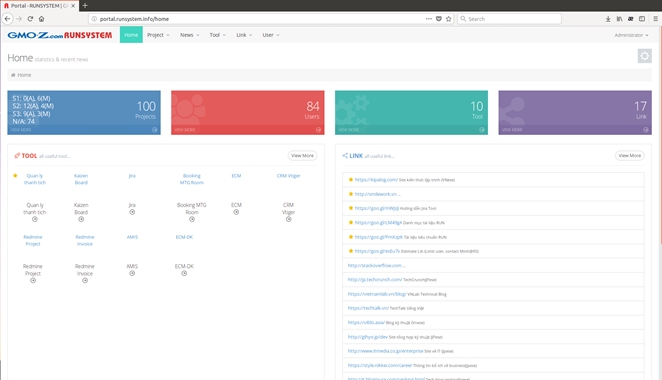Click the arrow icon on Tool card

[482, 130]
